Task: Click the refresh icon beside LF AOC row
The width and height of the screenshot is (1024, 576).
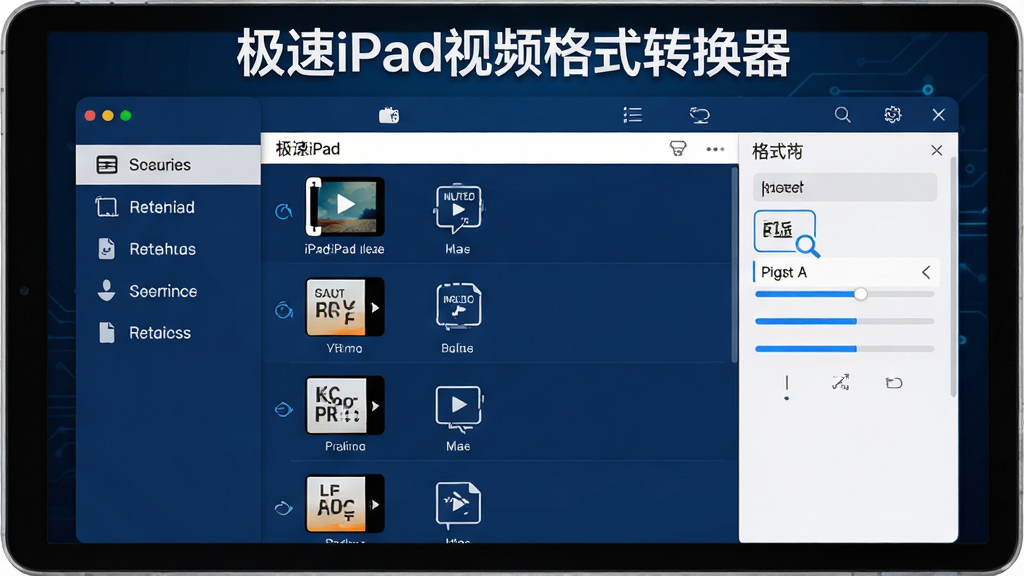Action: 283,507
